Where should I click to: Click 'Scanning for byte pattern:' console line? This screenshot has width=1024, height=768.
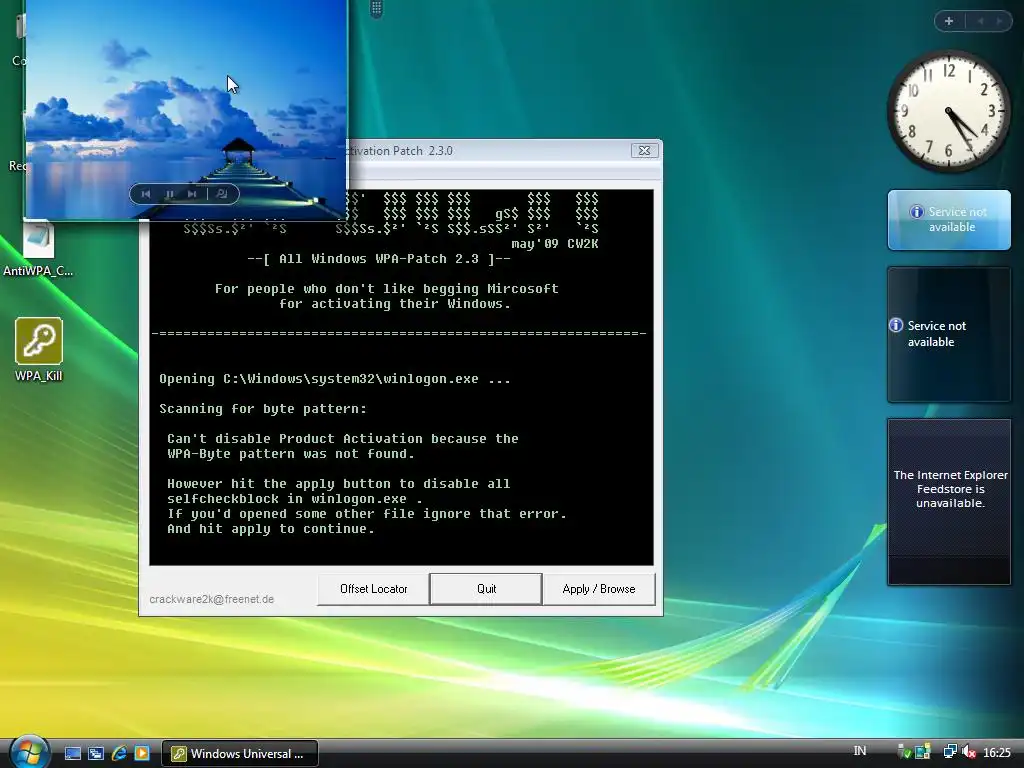[x=263, y=409]
